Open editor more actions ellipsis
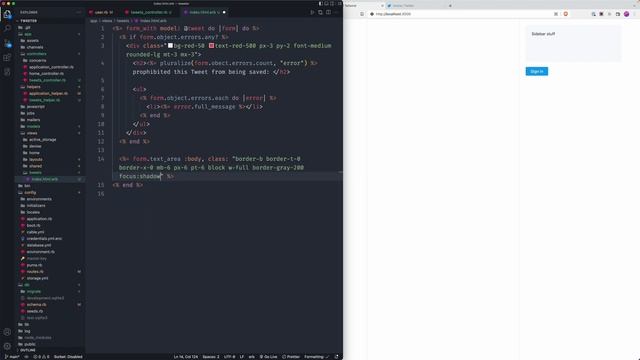 [336, 13]
